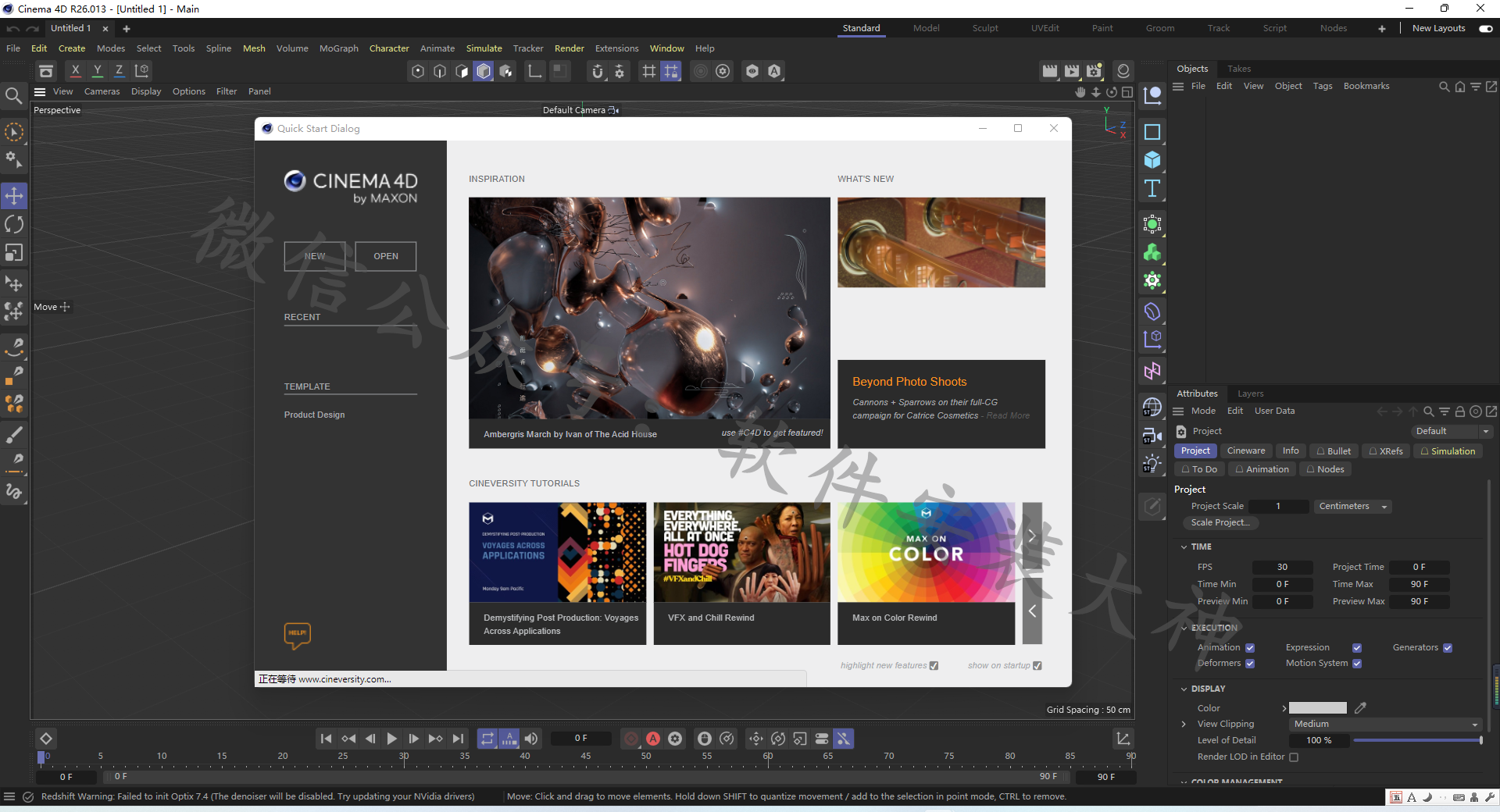Toggle timeline sound speaker icon
This screenshot has height=812, width=1500.
pos(531,739)
